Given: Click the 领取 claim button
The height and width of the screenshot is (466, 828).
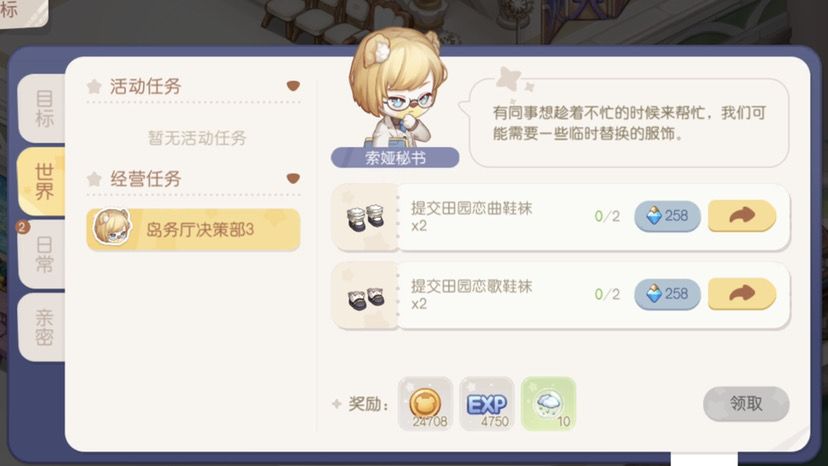Looking at the screenshot, I should point(746,404).
